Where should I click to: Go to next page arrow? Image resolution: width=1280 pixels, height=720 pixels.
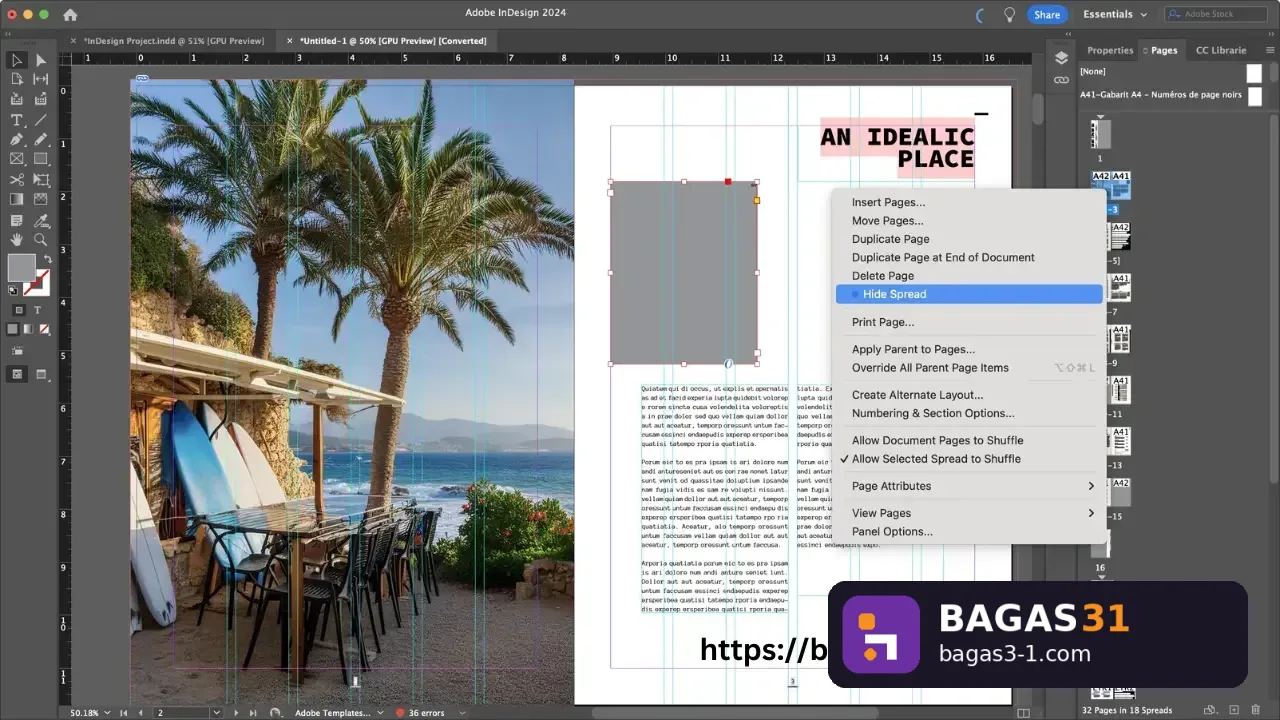tap(236, 713)
